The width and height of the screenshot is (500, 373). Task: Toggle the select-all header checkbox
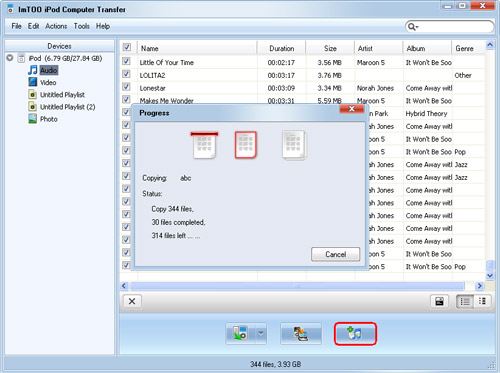[127, 47]
